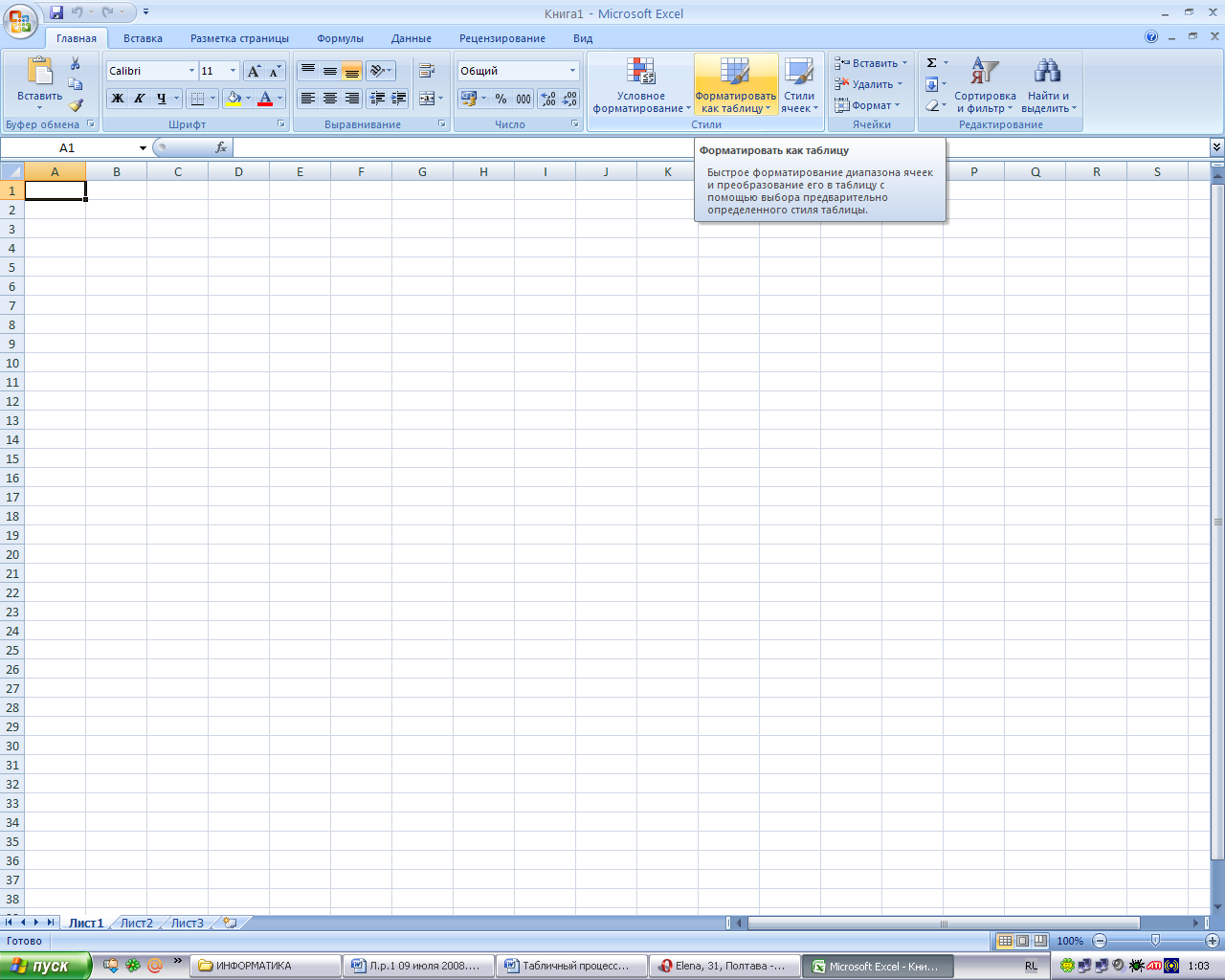Toggle bottom vertical alignment
The image size is (1225, 980).
(352, 71)
